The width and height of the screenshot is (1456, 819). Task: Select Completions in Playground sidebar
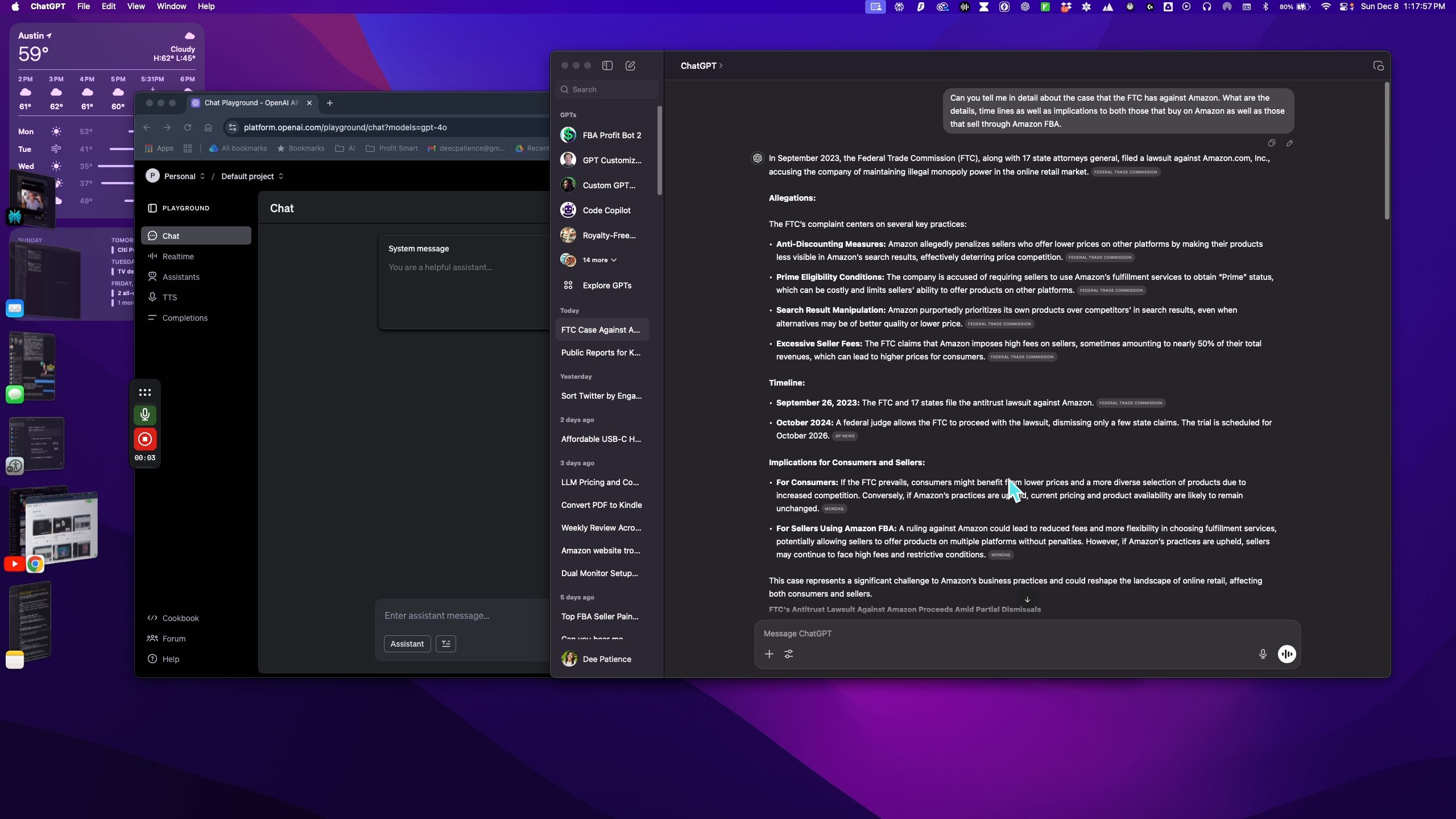click(196, 318)
